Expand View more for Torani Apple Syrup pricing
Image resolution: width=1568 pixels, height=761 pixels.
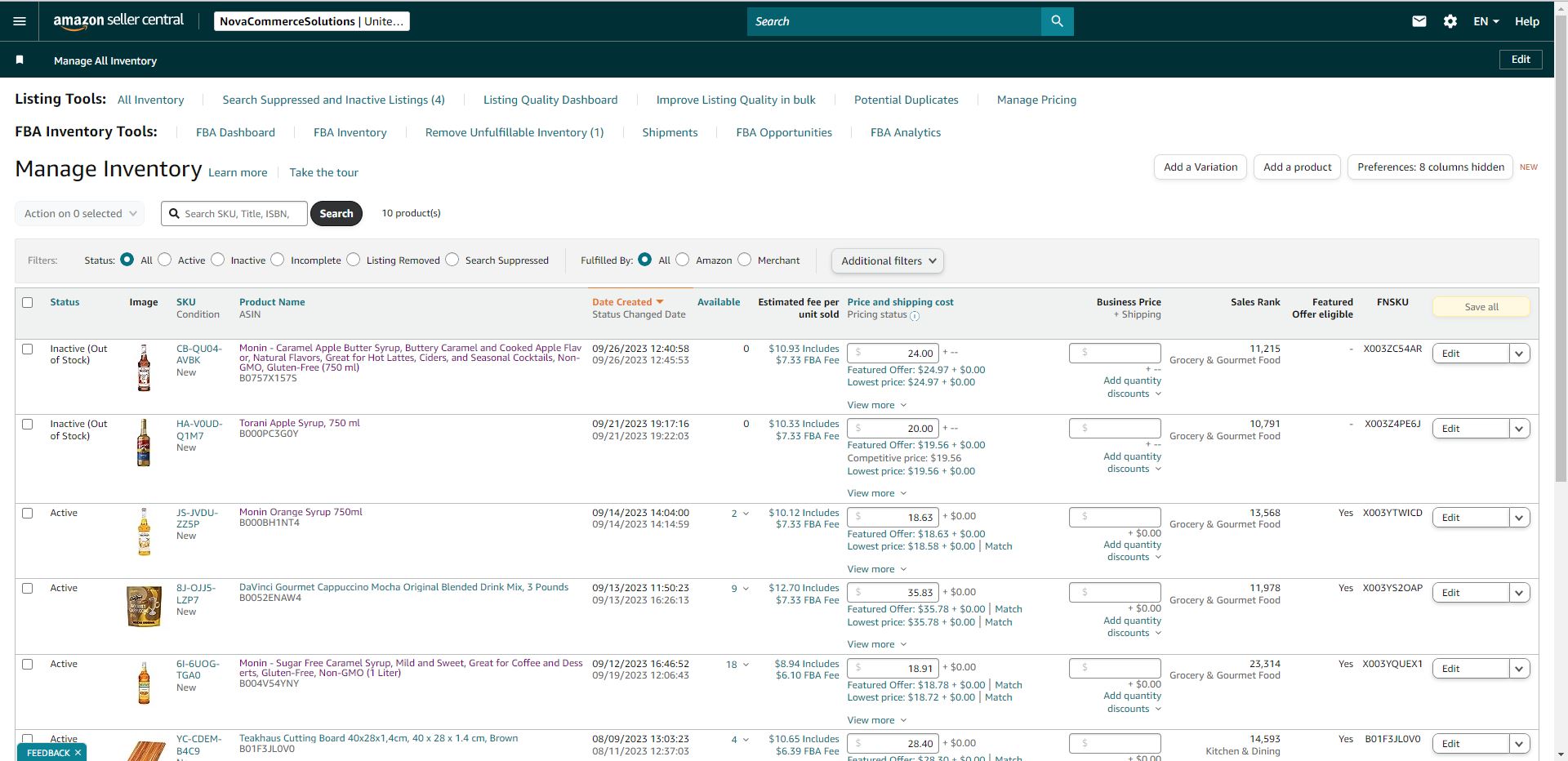pos(877,493)
